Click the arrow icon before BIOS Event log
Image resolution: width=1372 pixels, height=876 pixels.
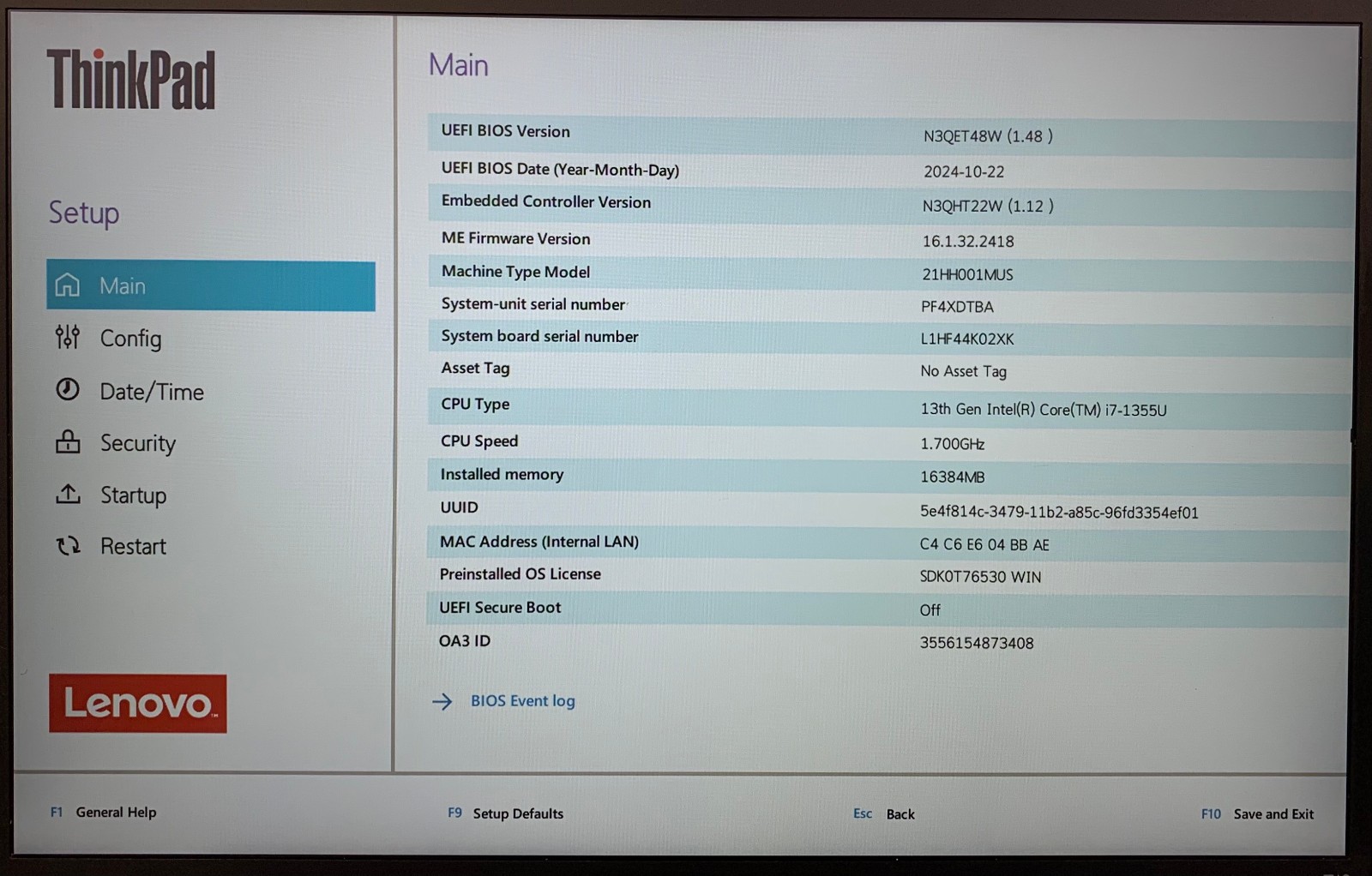click(x=442, y=702)
